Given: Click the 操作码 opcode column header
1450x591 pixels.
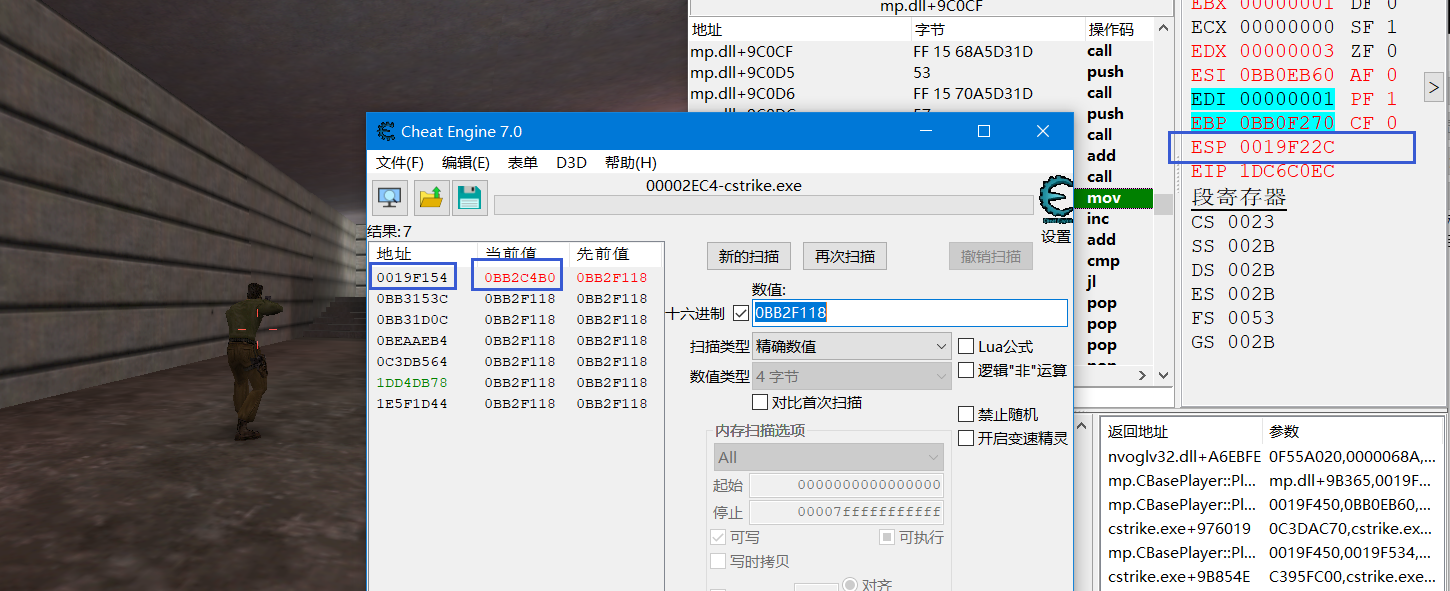Looking at the screenshot, I should pos(1119,30).
